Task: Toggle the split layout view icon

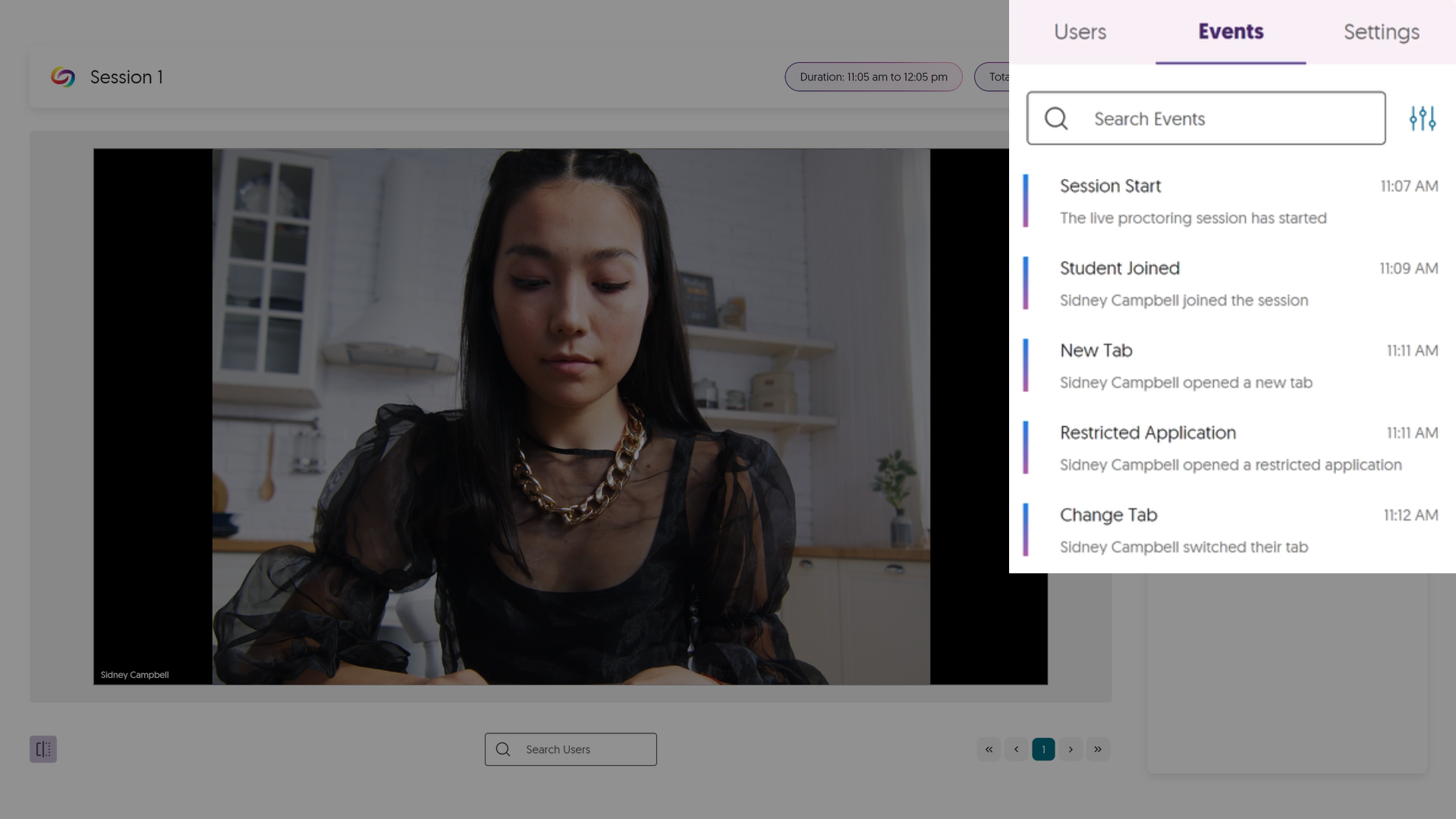Action: coord(43,749)
